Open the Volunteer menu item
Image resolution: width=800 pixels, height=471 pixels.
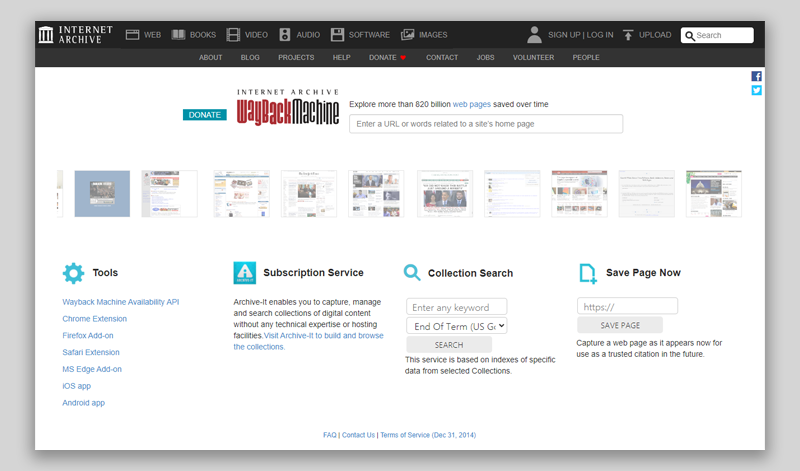533,58
